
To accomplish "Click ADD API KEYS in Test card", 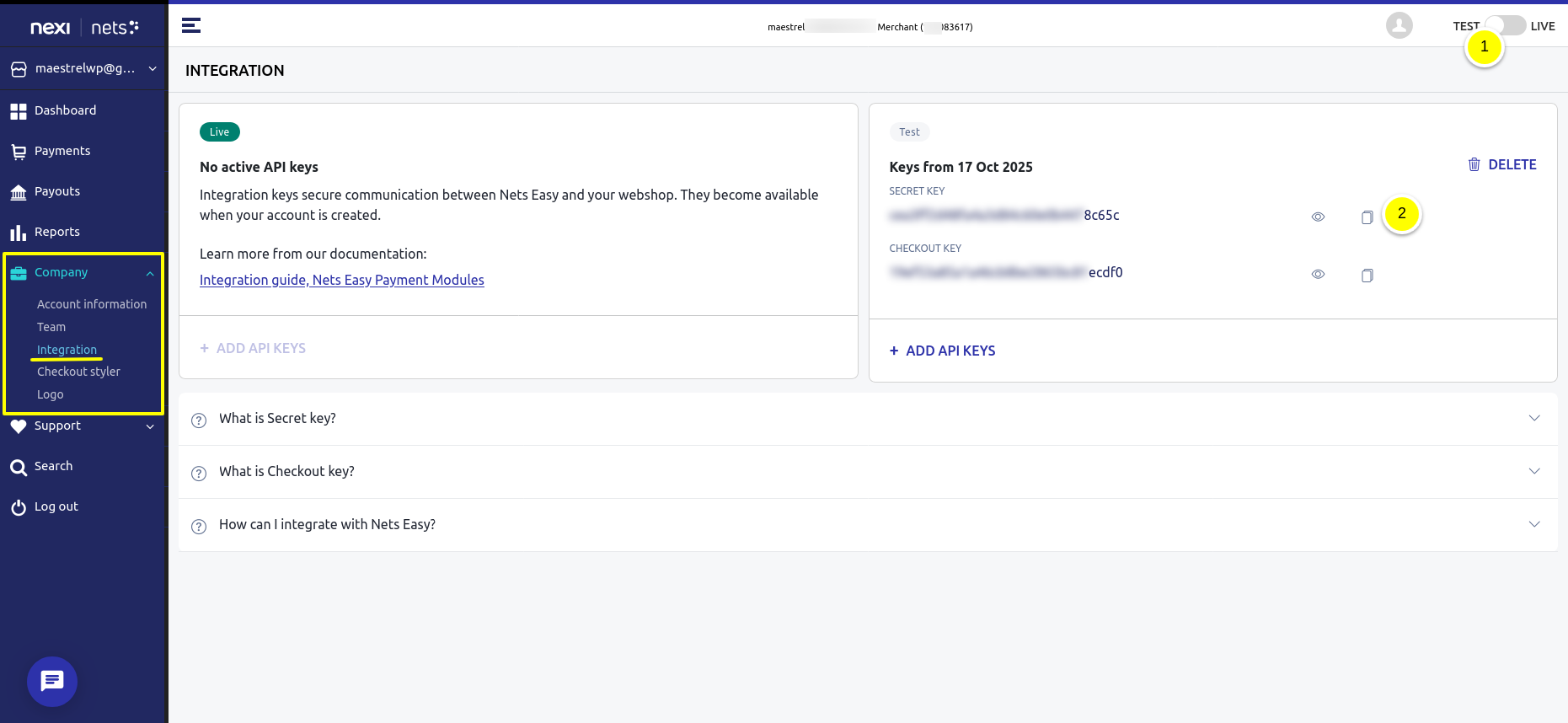I will pos(943,351).
